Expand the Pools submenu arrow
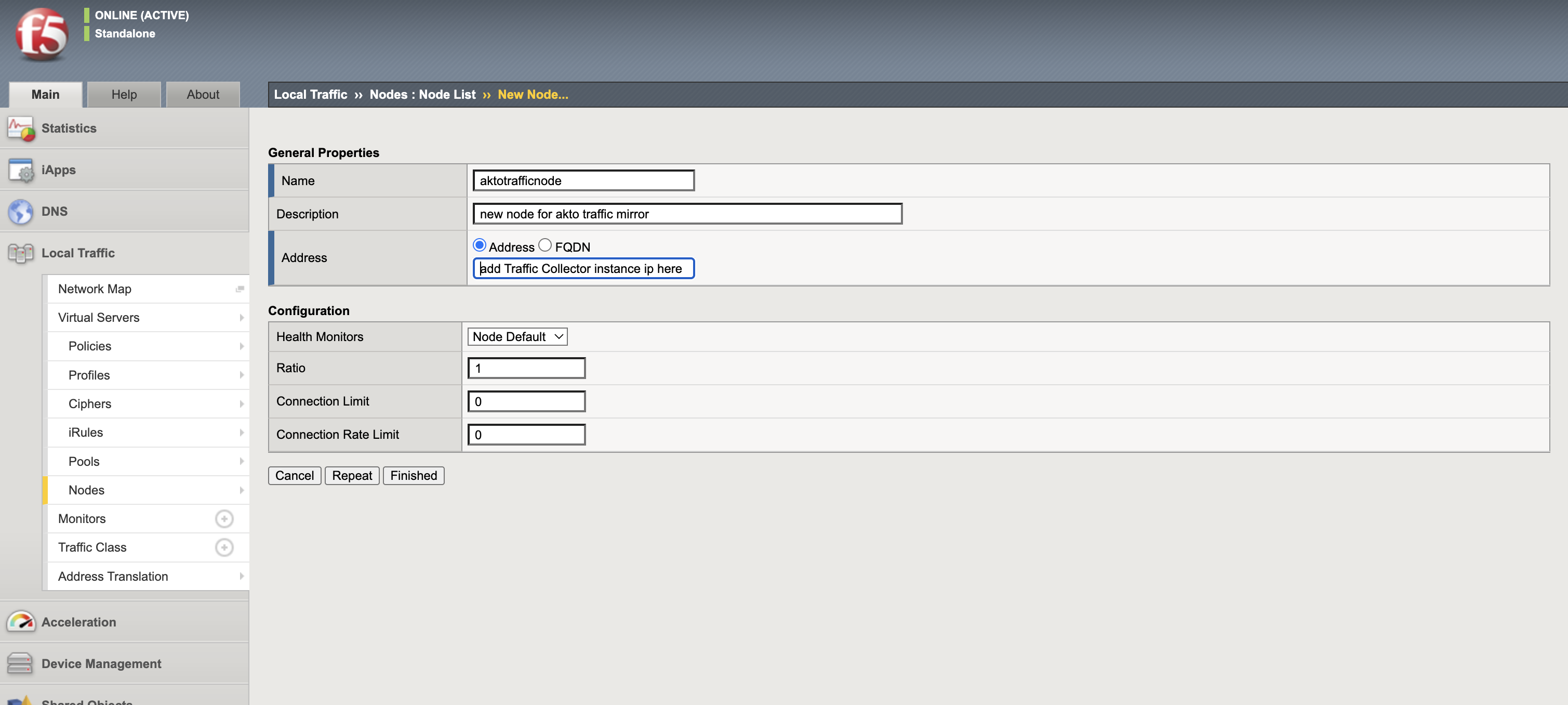Viewport: 1568px width, 705px height. (241, 461)
